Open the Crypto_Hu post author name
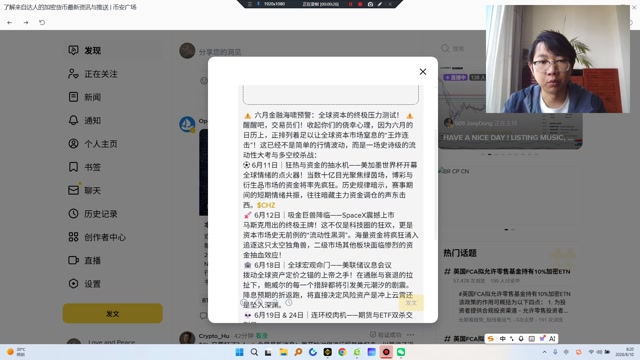The height and width of the screenshot is (360, 640). point(214,336)
